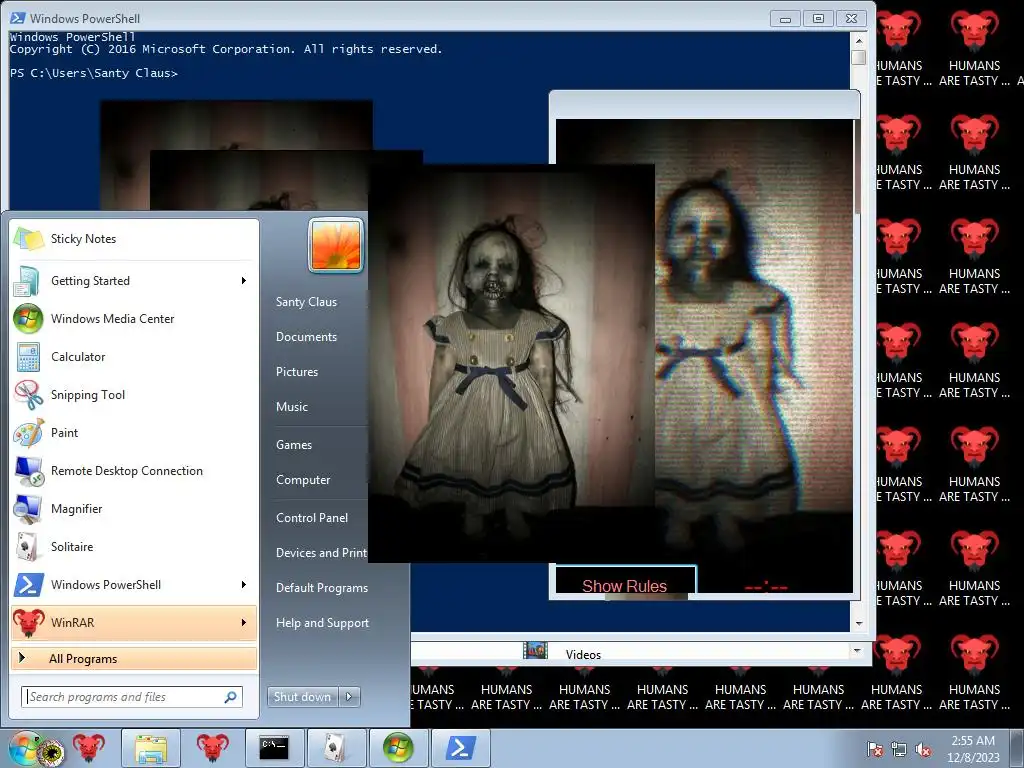Click red timer text beside Show Rules

click(766, 586)
